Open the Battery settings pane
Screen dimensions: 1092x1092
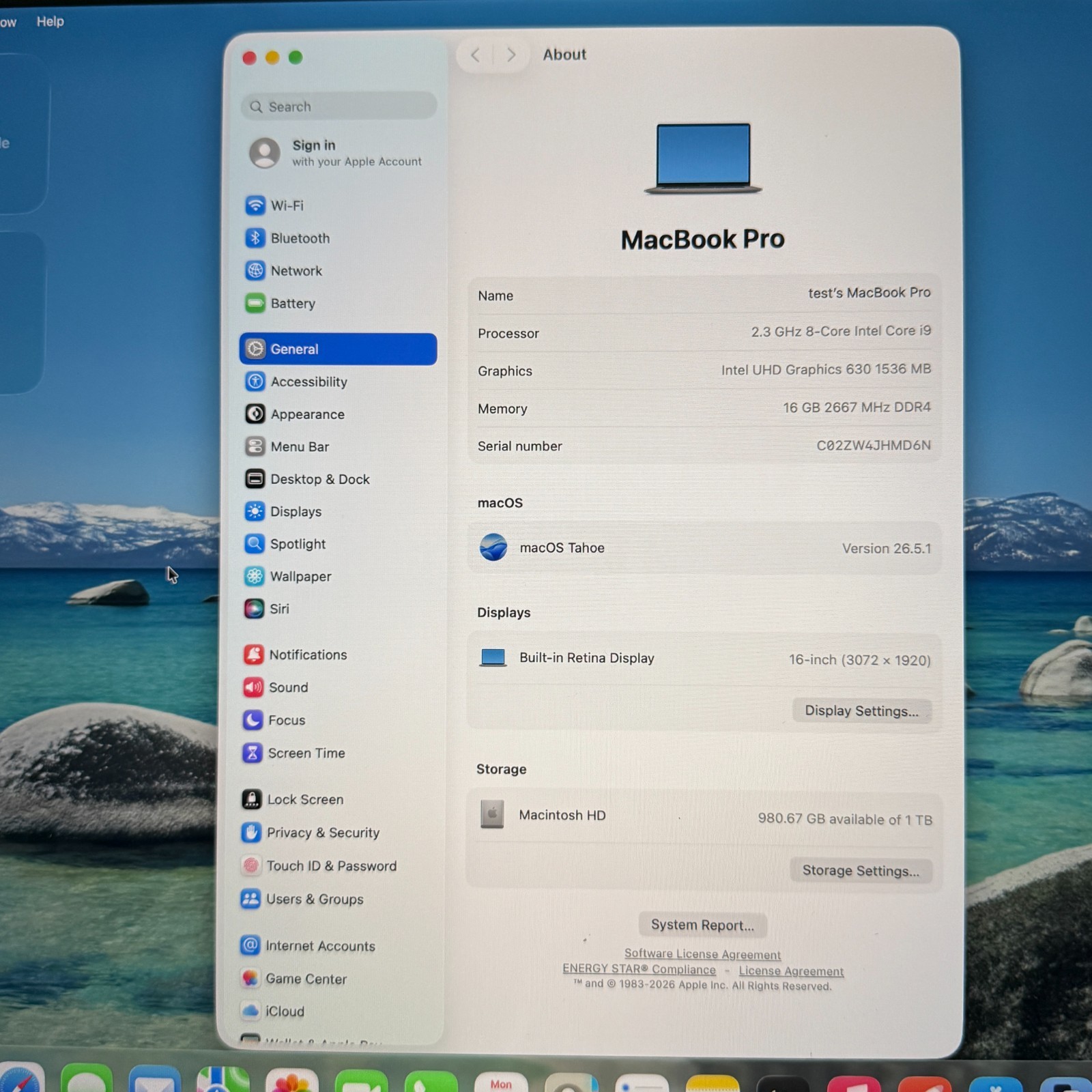[x=339, y=304]
